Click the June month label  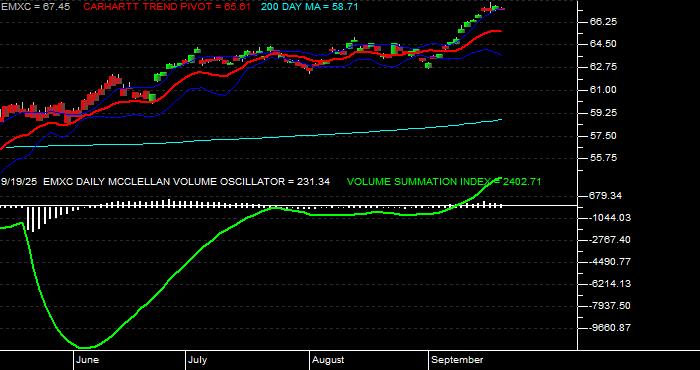tap(88, 360)
